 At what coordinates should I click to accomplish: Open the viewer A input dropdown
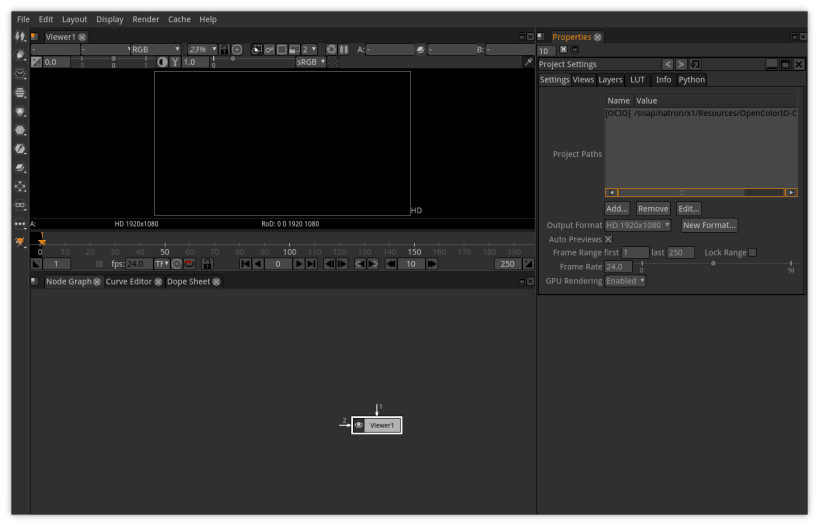pyautogui.click(x=390, y=49)
